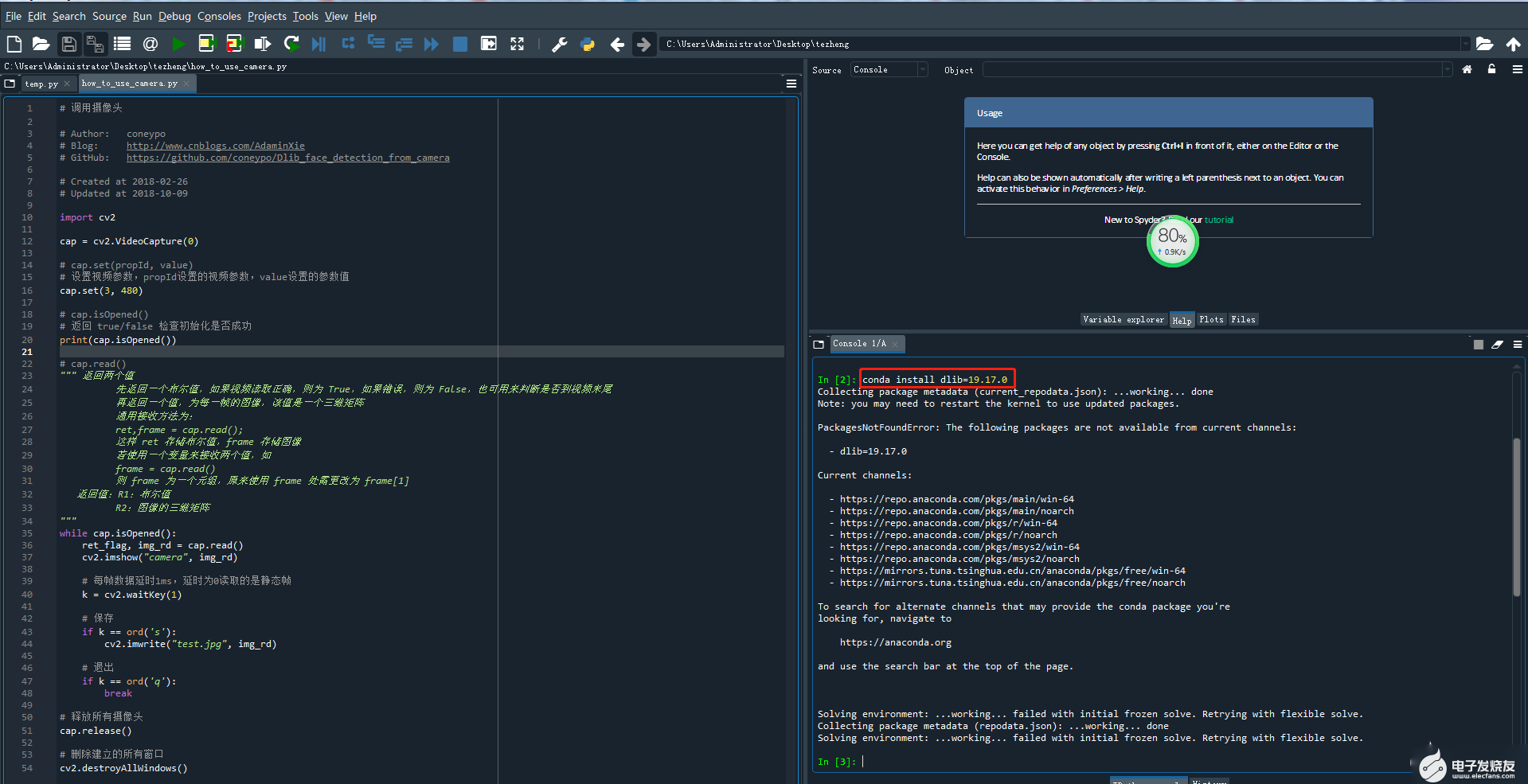Browse for a working directory
Screen dimensions: 1528x784
click(1484, 44)
